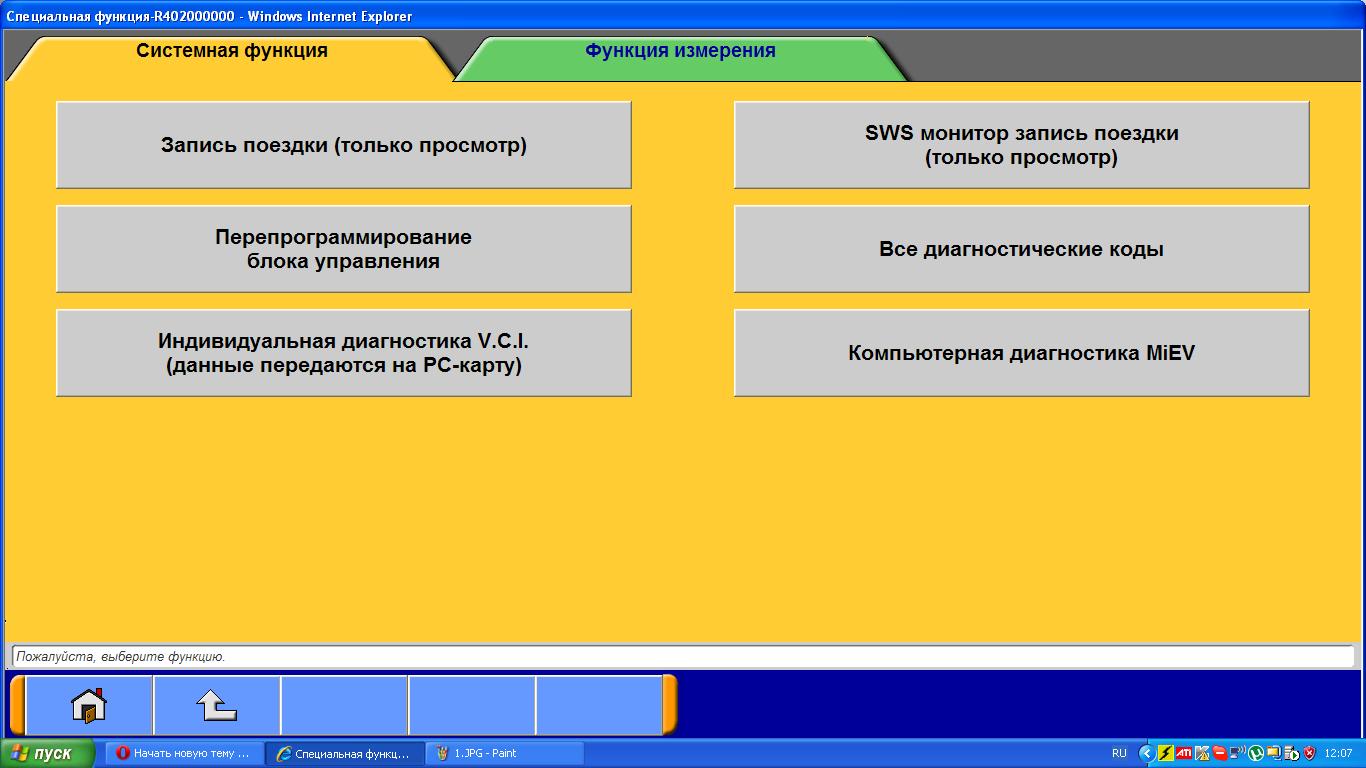Screen dimensions: 1366x768
Task: Open the RU language indicator
Action: point(1119,753)
